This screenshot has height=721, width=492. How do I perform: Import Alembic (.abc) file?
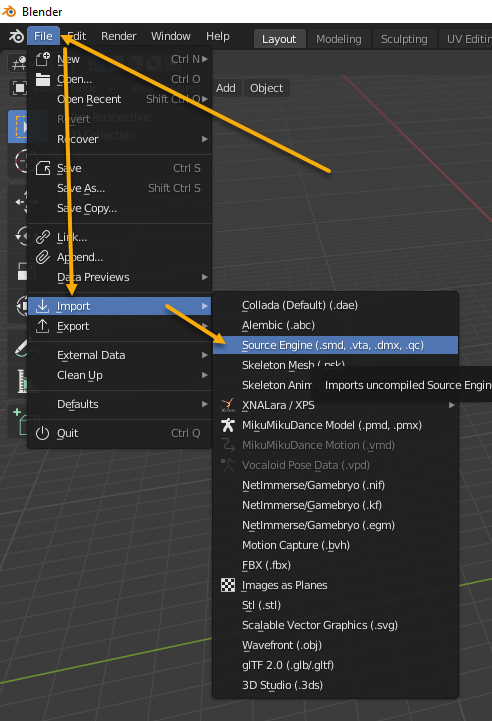[336, 325]
